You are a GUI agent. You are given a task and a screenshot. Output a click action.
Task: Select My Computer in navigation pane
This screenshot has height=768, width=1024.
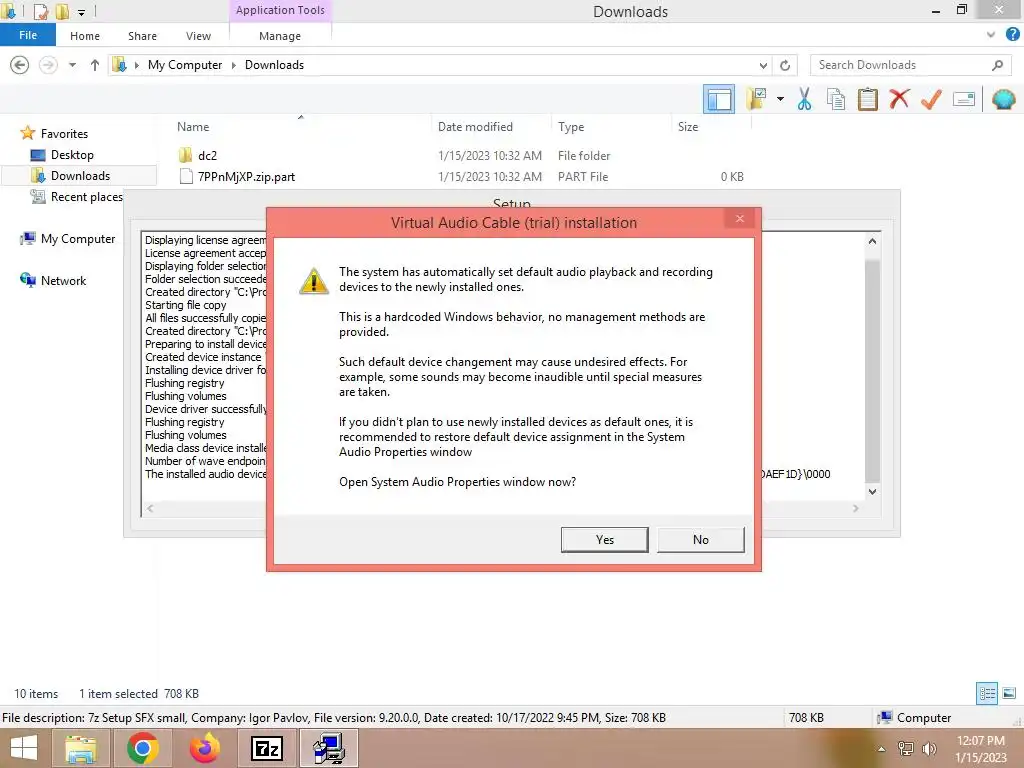[78, 239]
